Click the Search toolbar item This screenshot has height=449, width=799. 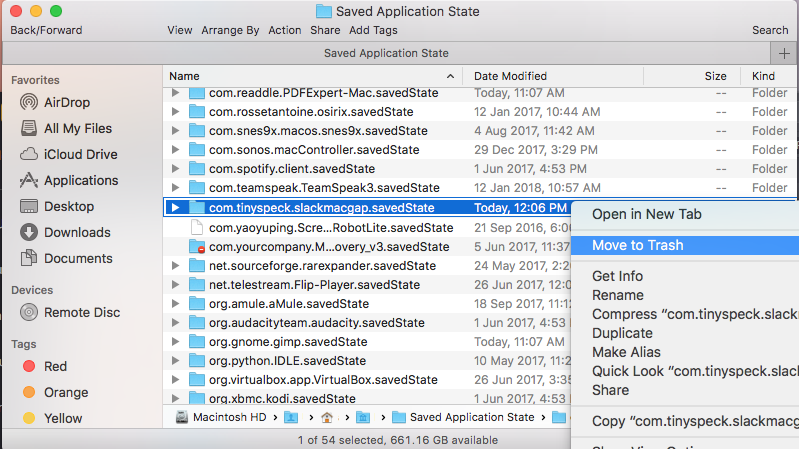pos(770,30)
